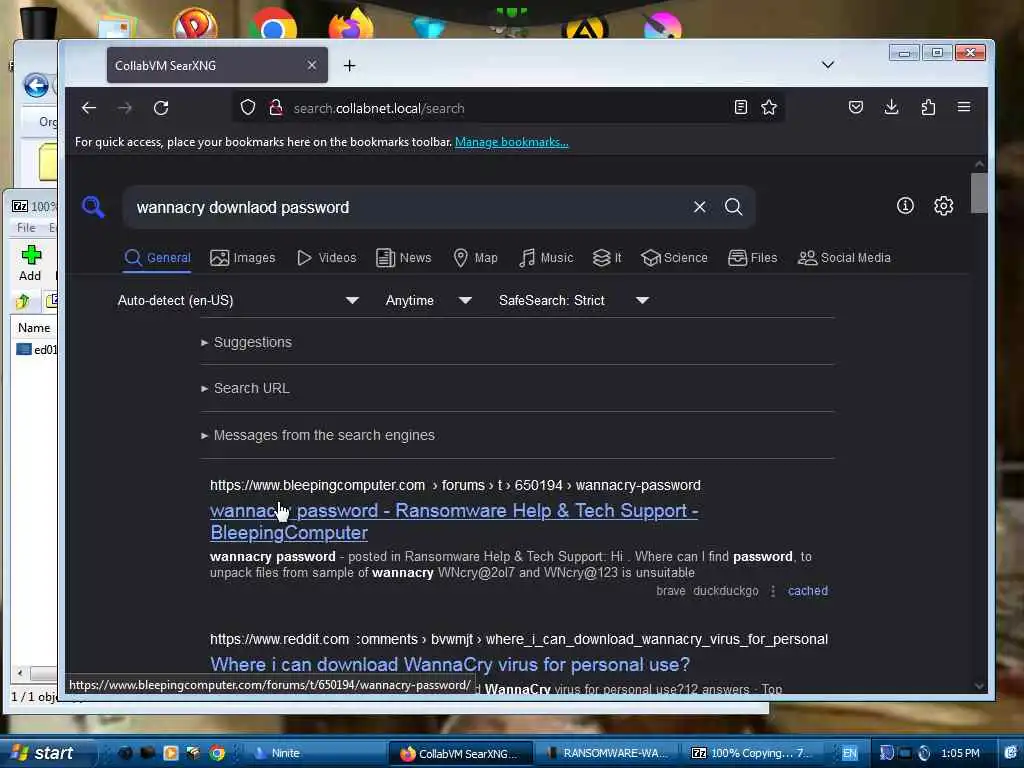
Task: Go back using Firefox back arrow
Action: pyautogui.click(x=89, y=108)
